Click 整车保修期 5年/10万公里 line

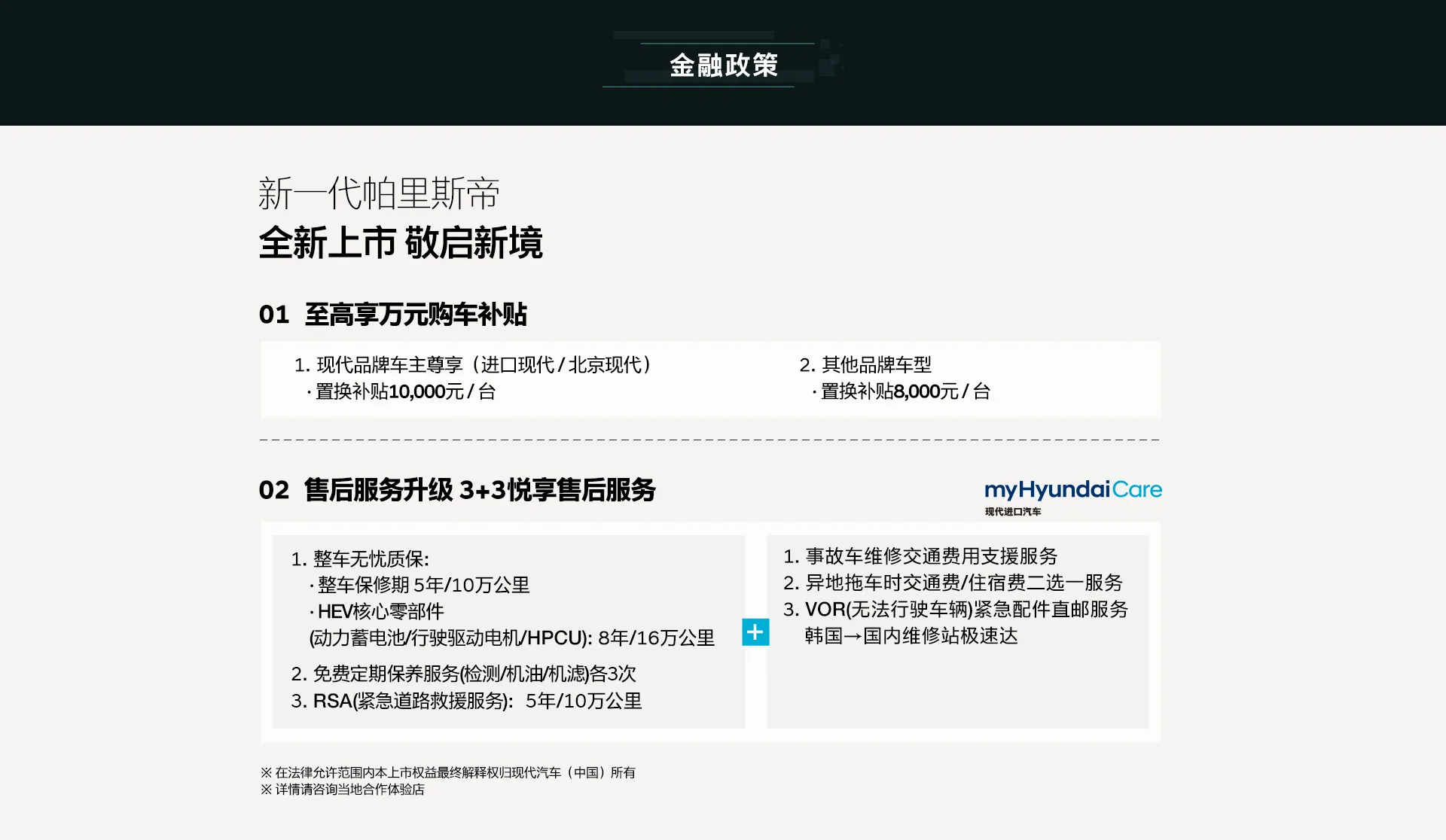pyautogui.click(x=420, y=585)
